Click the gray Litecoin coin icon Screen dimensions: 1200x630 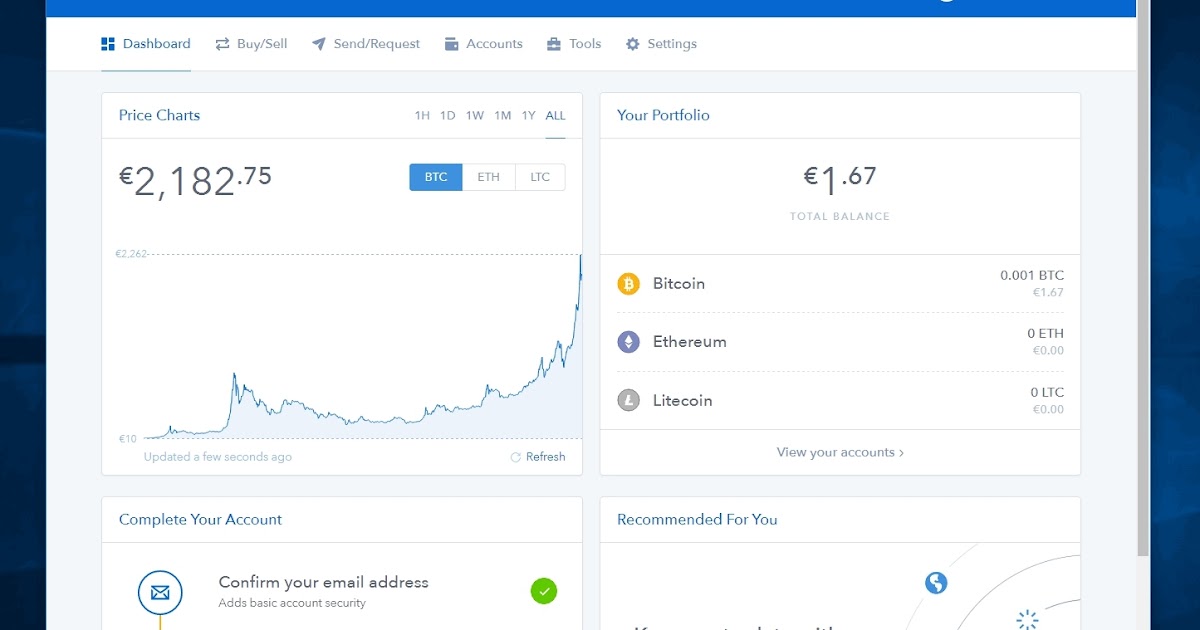(628, 401)
